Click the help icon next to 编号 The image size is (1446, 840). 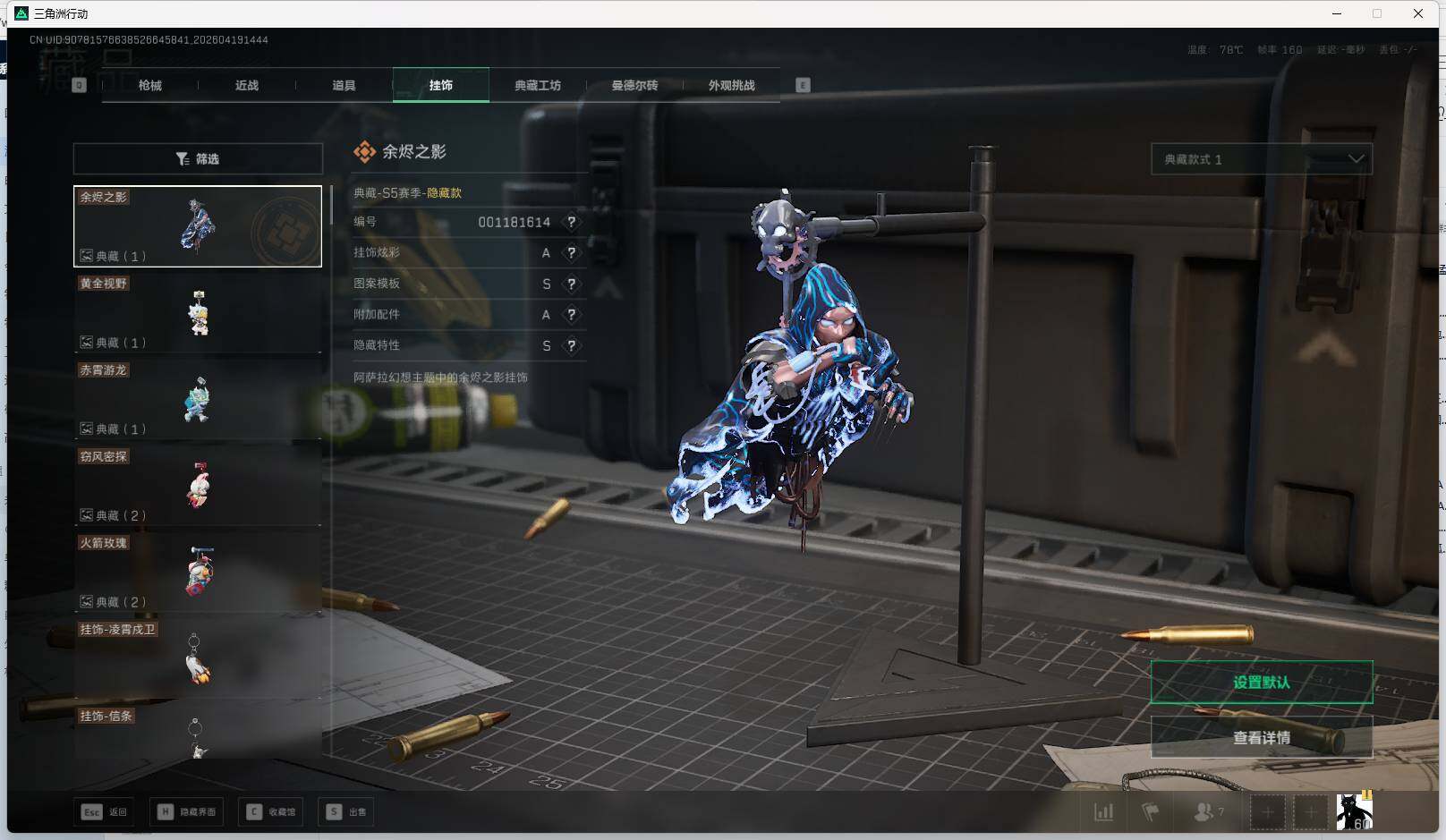(x=571, y=222)
